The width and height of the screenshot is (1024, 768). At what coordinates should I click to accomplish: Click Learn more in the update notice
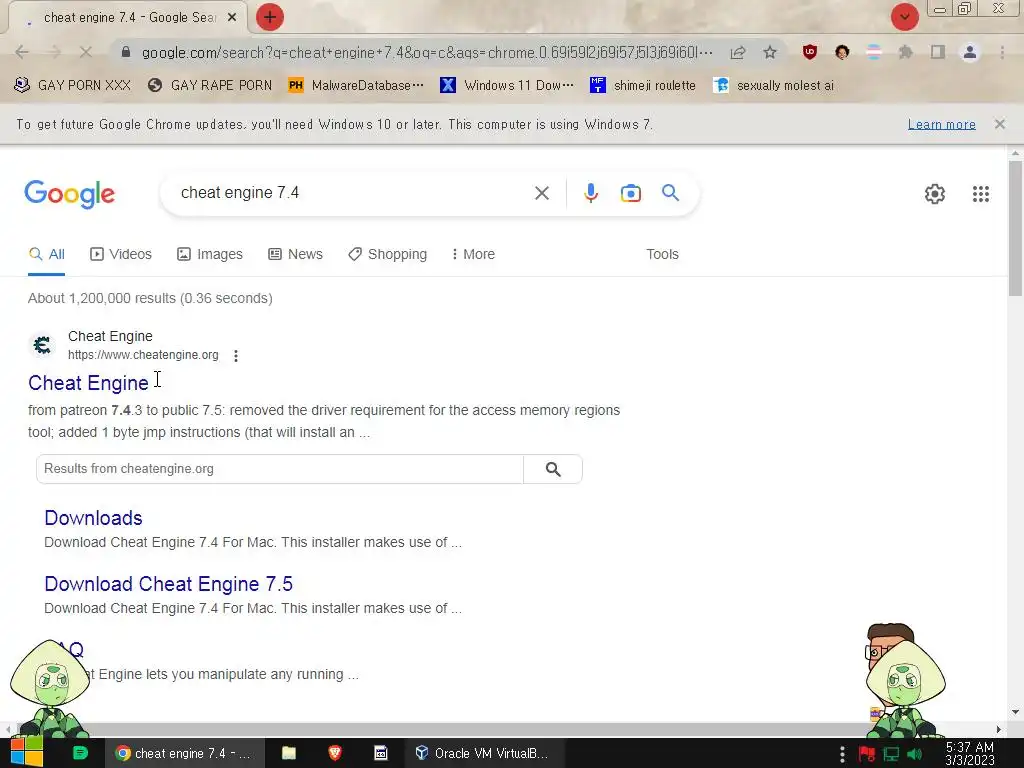pyautogui.click(x=941, y=124)
